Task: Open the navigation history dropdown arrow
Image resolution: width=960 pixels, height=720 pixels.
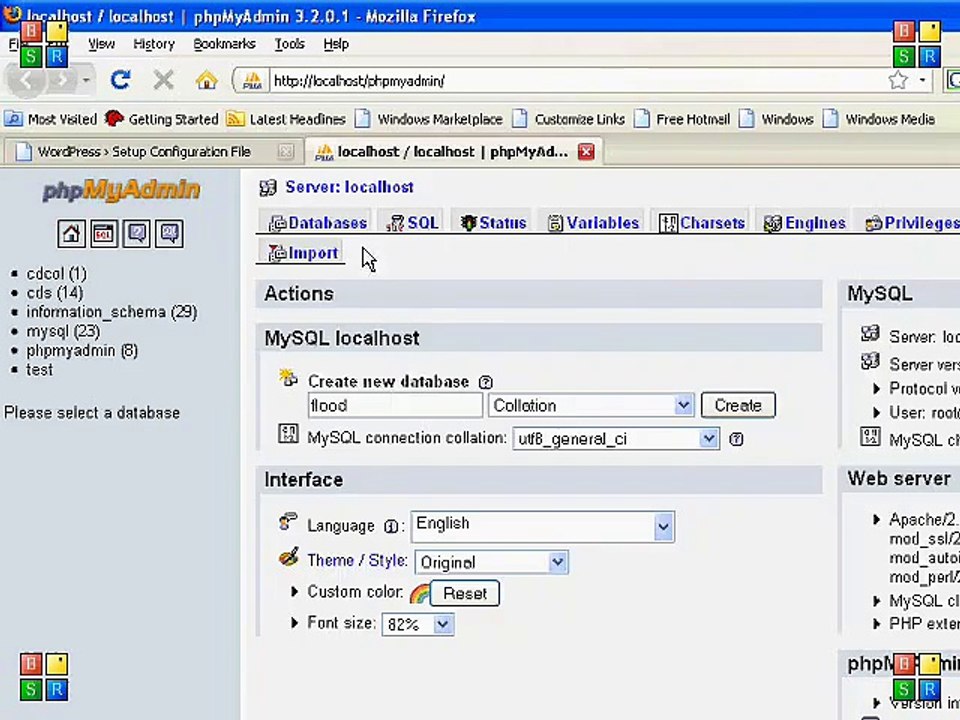Action: point(86,80)
